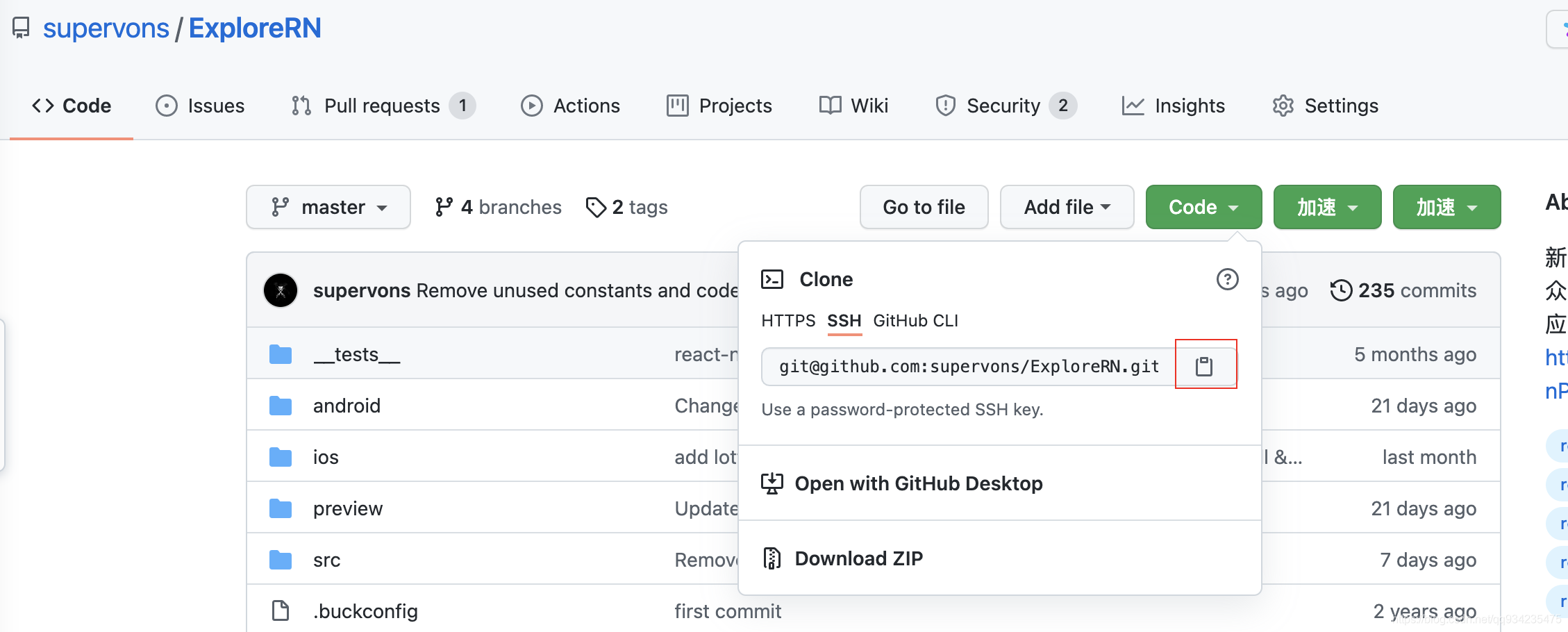This screenshot has width=1568, height=632.
Task: Open the preview folder icon
Action: pyautogui.click(x=281, y=508)
